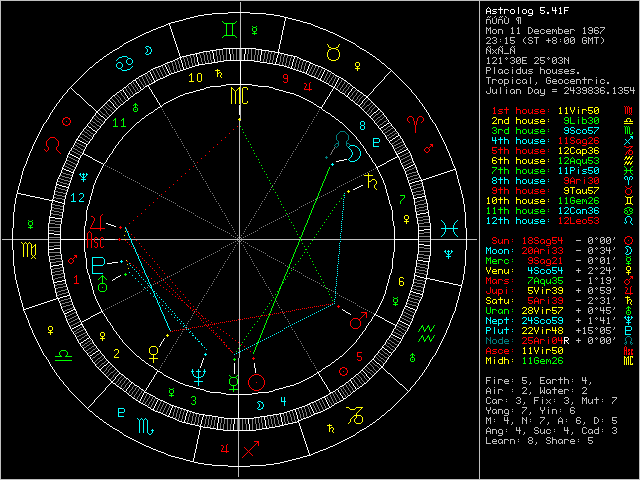The height and width of the screenshot is (480, 640).
Task: Click the Node position 25Ari04R
Action: click(x=544, y=341)
